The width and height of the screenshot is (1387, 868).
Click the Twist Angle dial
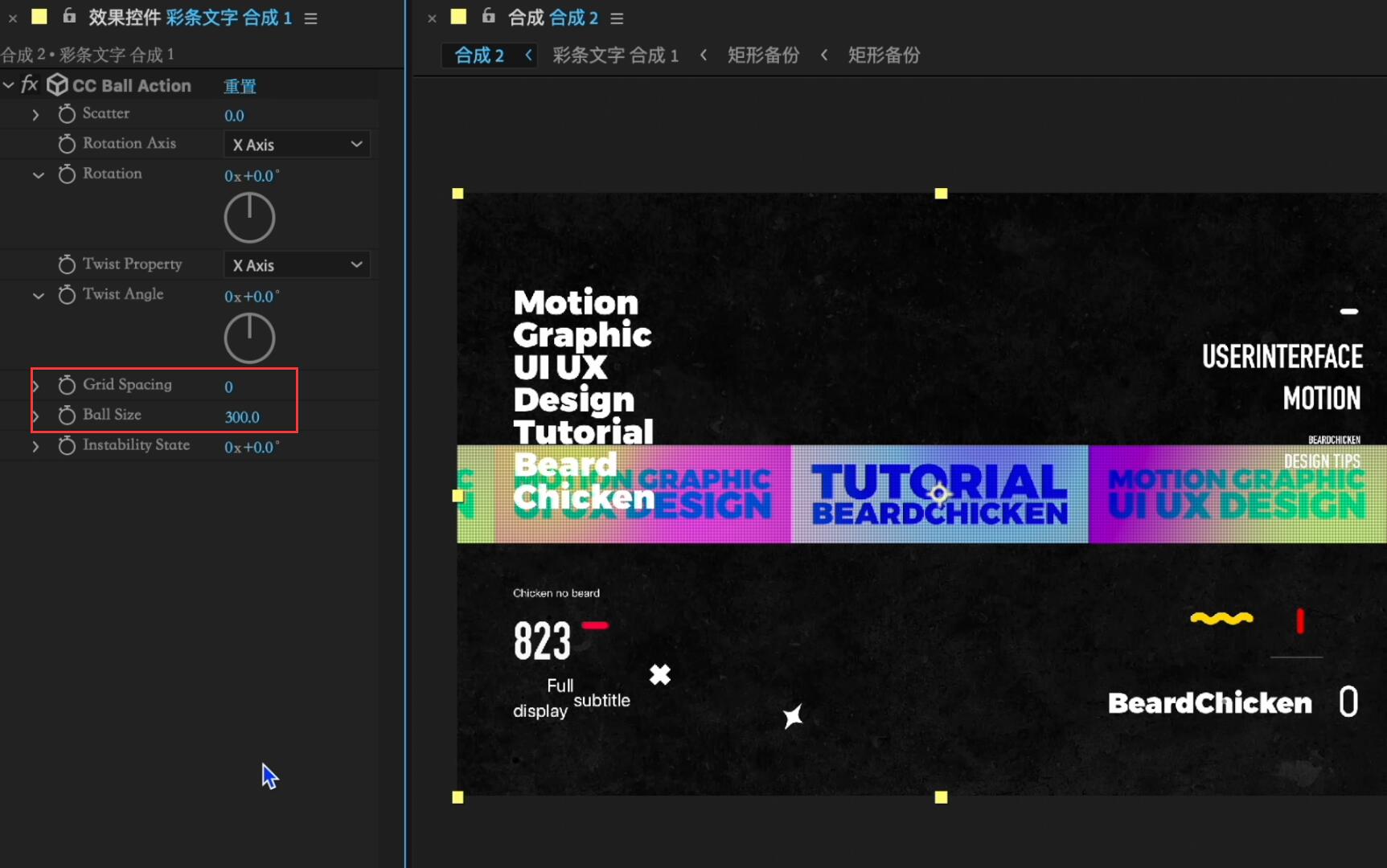pos(249,338)
